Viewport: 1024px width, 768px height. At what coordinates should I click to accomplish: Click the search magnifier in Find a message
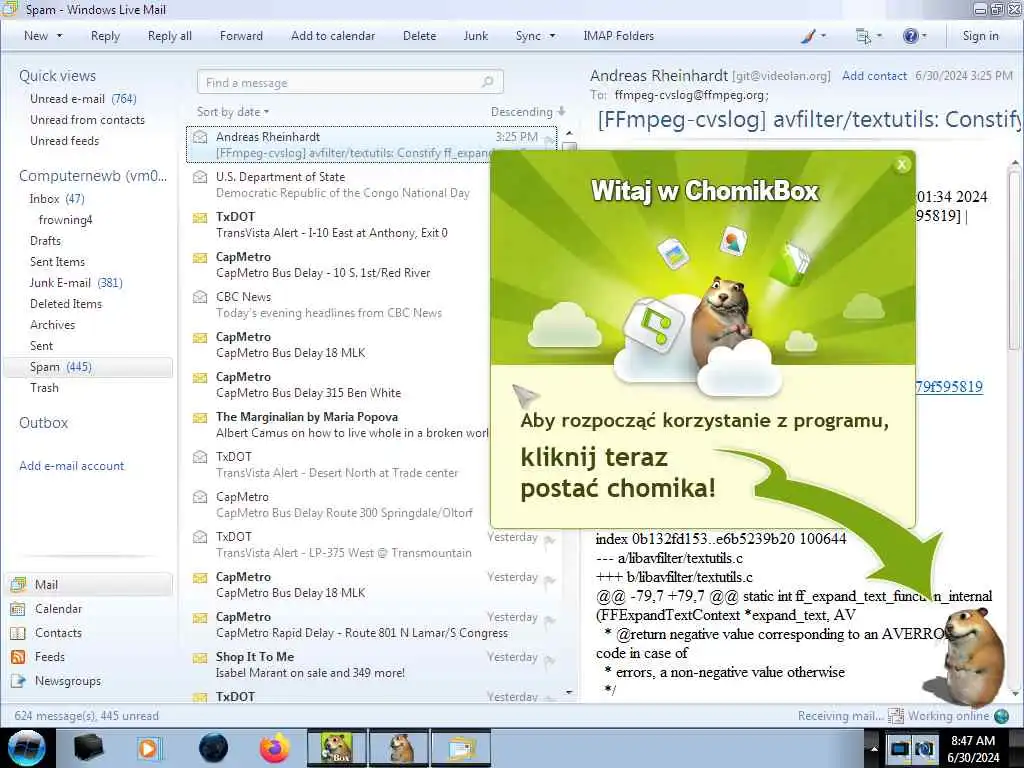487,82
